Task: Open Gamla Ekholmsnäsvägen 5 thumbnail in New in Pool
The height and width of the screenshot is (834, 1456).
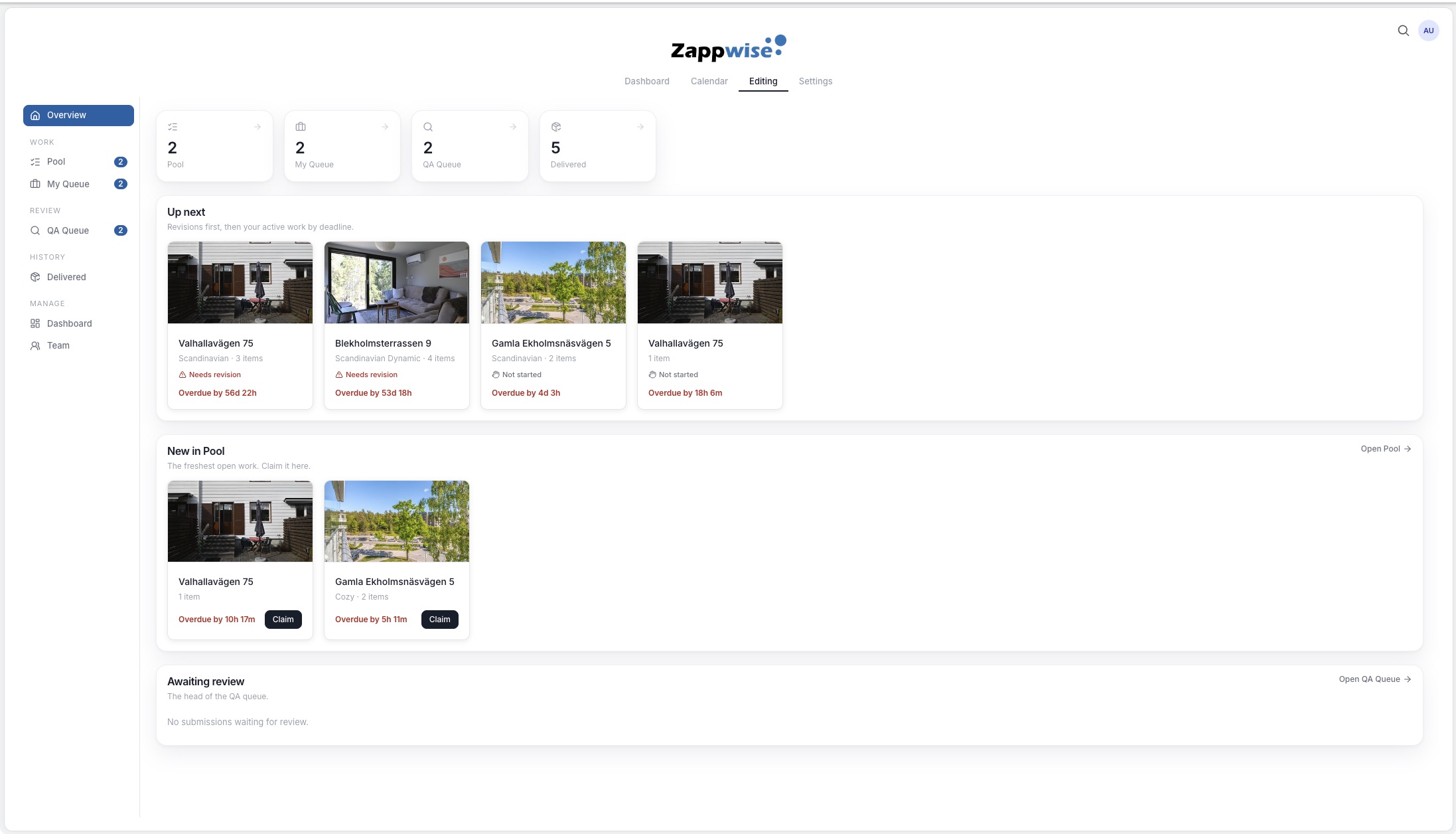Action: pos(397,521)
